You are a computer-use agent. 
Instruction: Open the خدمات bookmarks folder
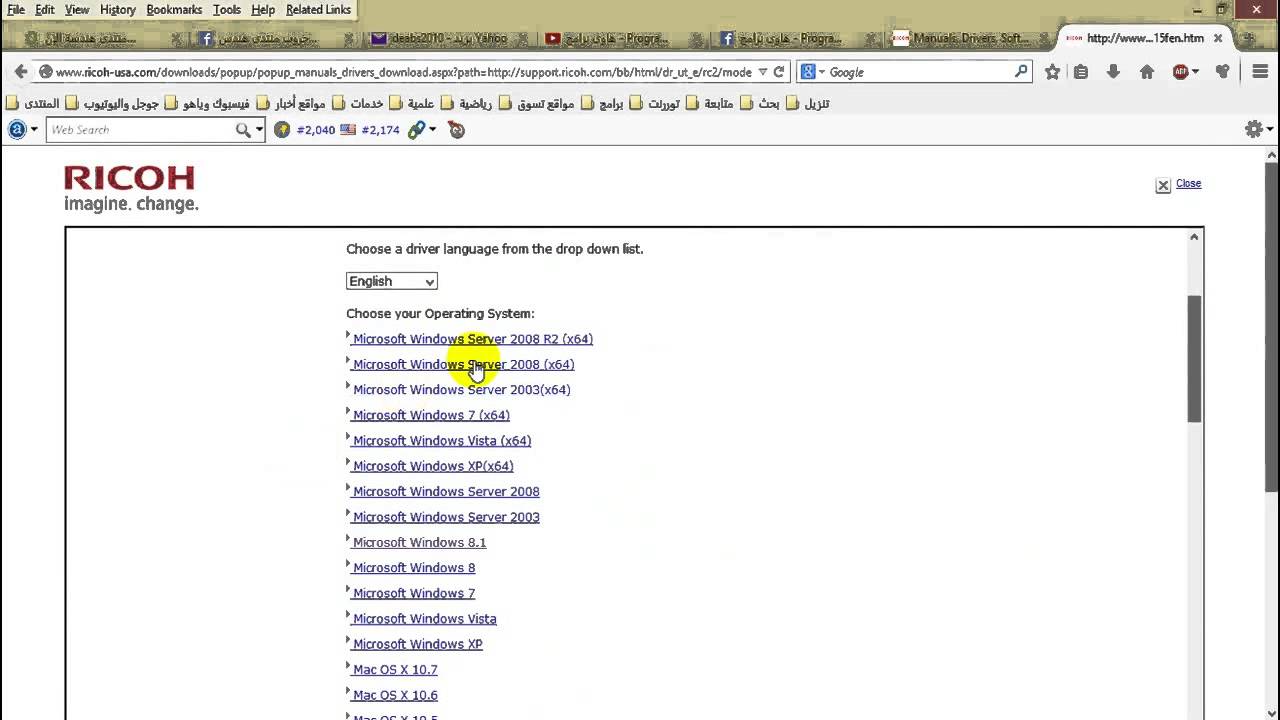pos(358,103)
